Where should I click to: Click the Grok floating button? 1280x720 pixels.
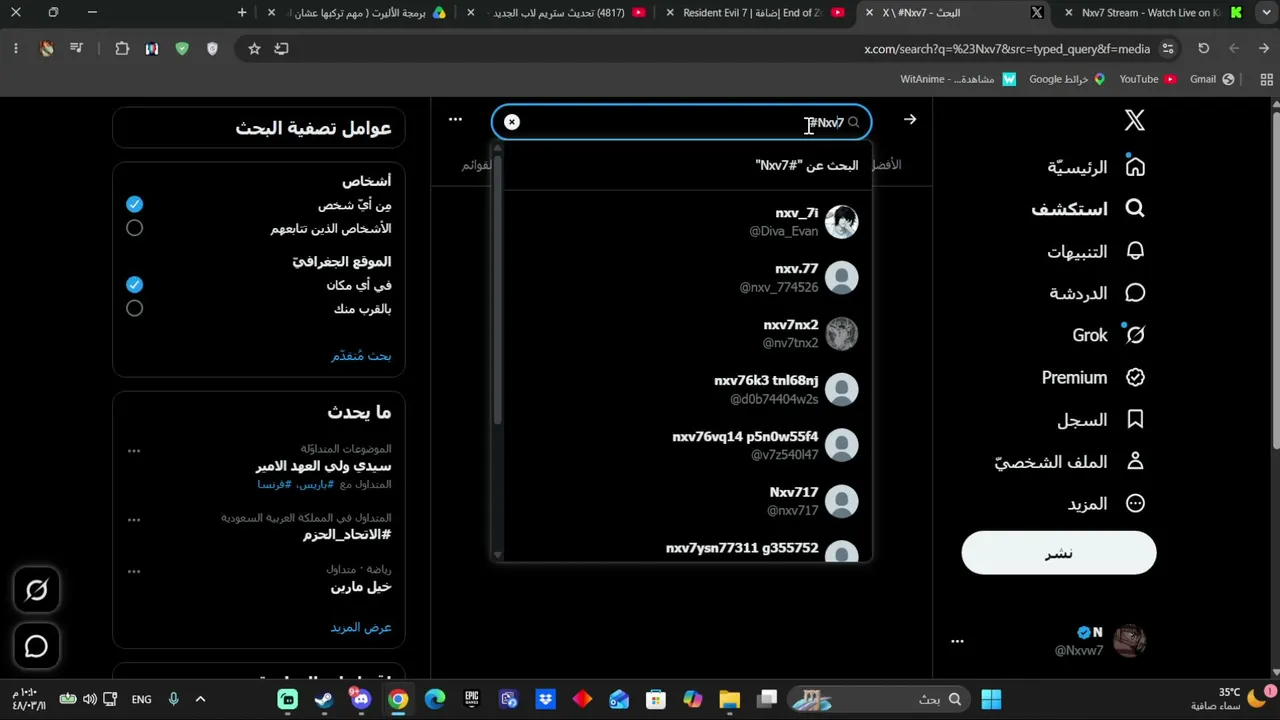point(36,591)
